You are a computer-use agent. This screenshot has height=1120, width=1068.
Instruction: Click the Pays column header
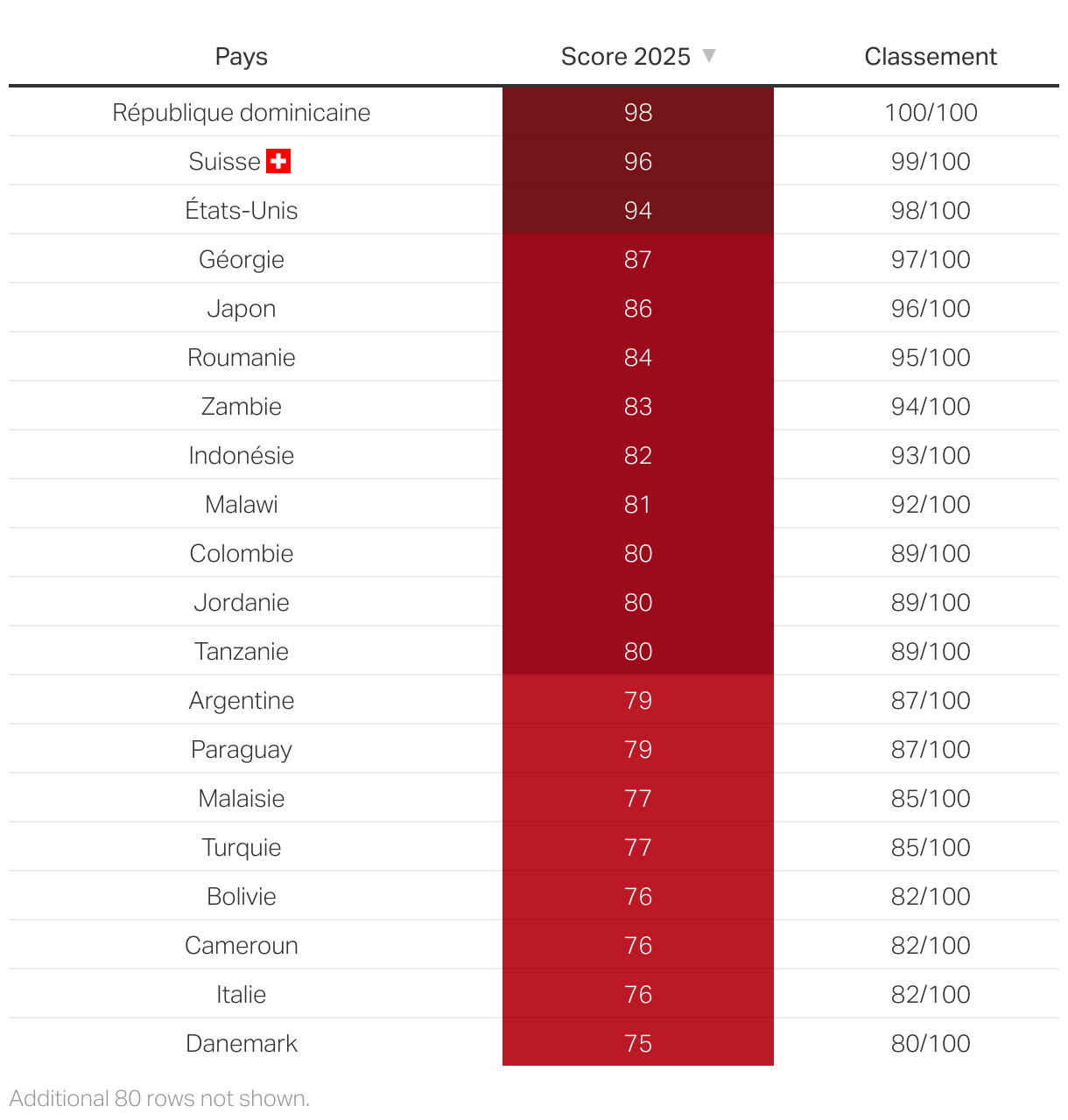241,57
